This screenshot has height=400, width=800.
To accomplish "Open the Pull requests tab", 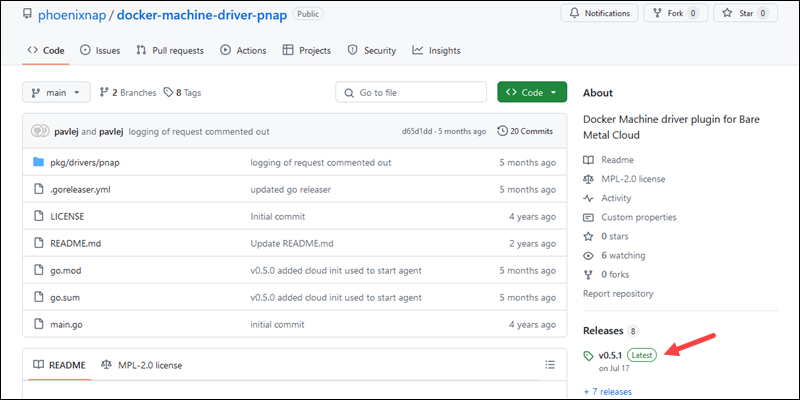I will (x=170, y=51).
